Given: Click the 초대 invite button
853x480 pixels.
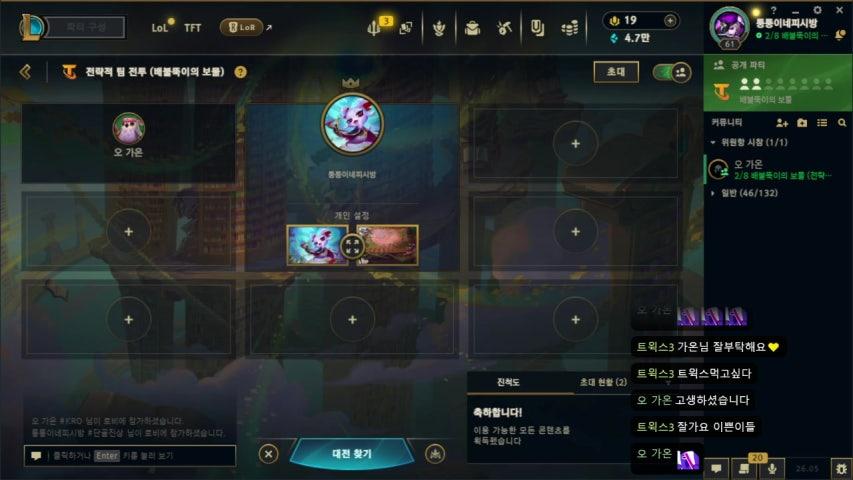Looking at the screenshot, I should coord(616,72).
